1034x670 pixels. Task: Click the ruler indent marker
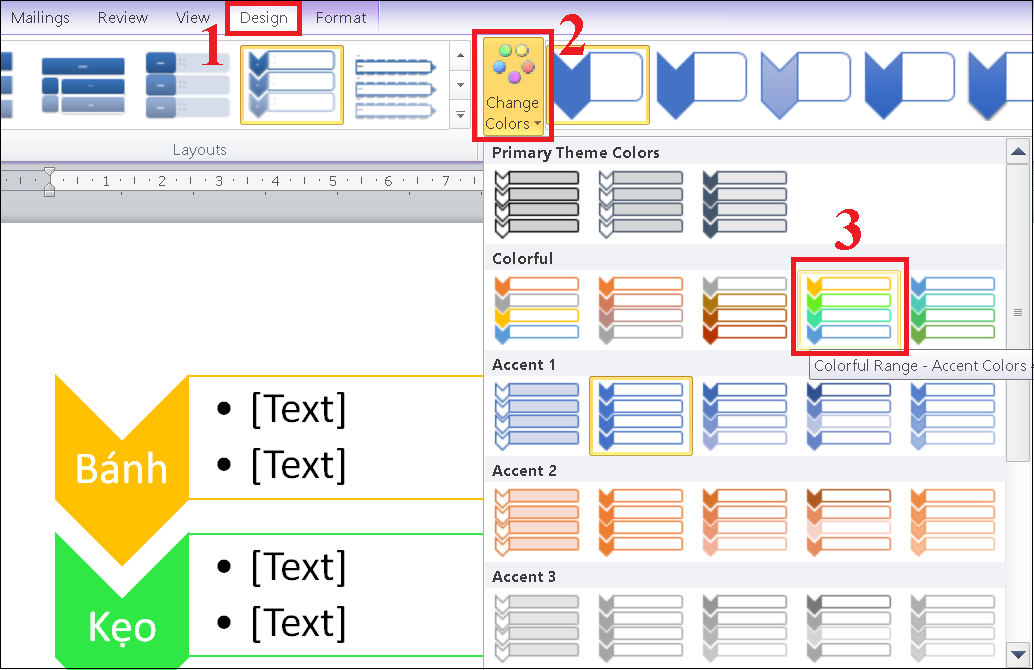49,182
